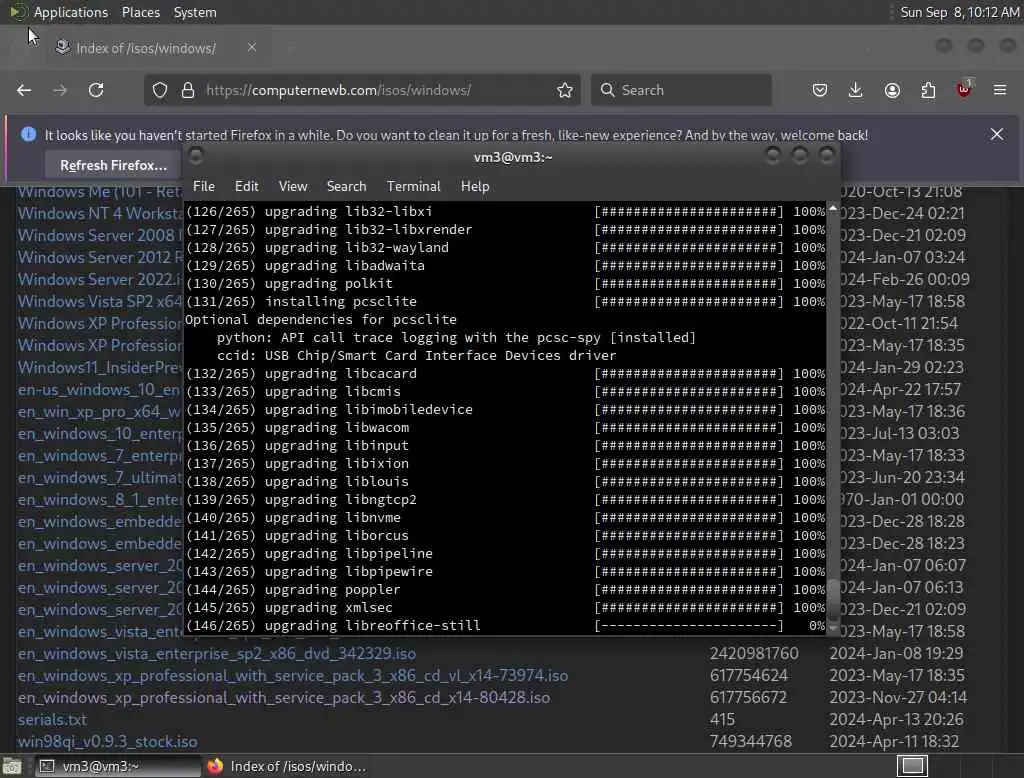Open the en_win_xp_pro_x64 link
The image size is (1024, 778).
point(100,412)
